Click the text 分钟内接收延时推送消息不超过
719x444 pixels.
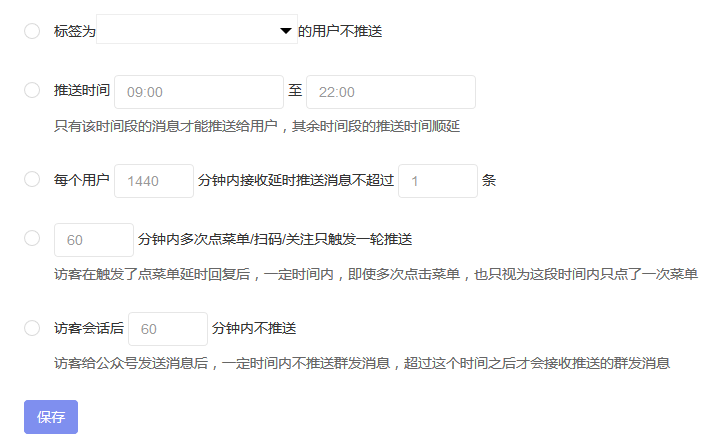(x=296, y=180)
